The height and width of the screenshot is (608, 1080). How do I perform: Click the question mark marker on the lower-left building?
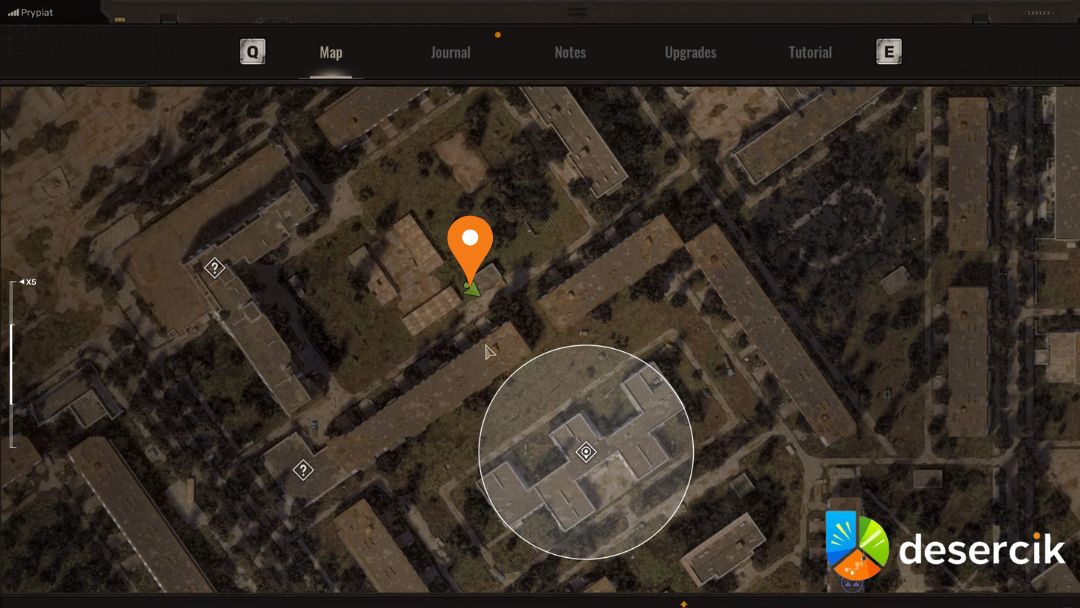tap(303, 469)
